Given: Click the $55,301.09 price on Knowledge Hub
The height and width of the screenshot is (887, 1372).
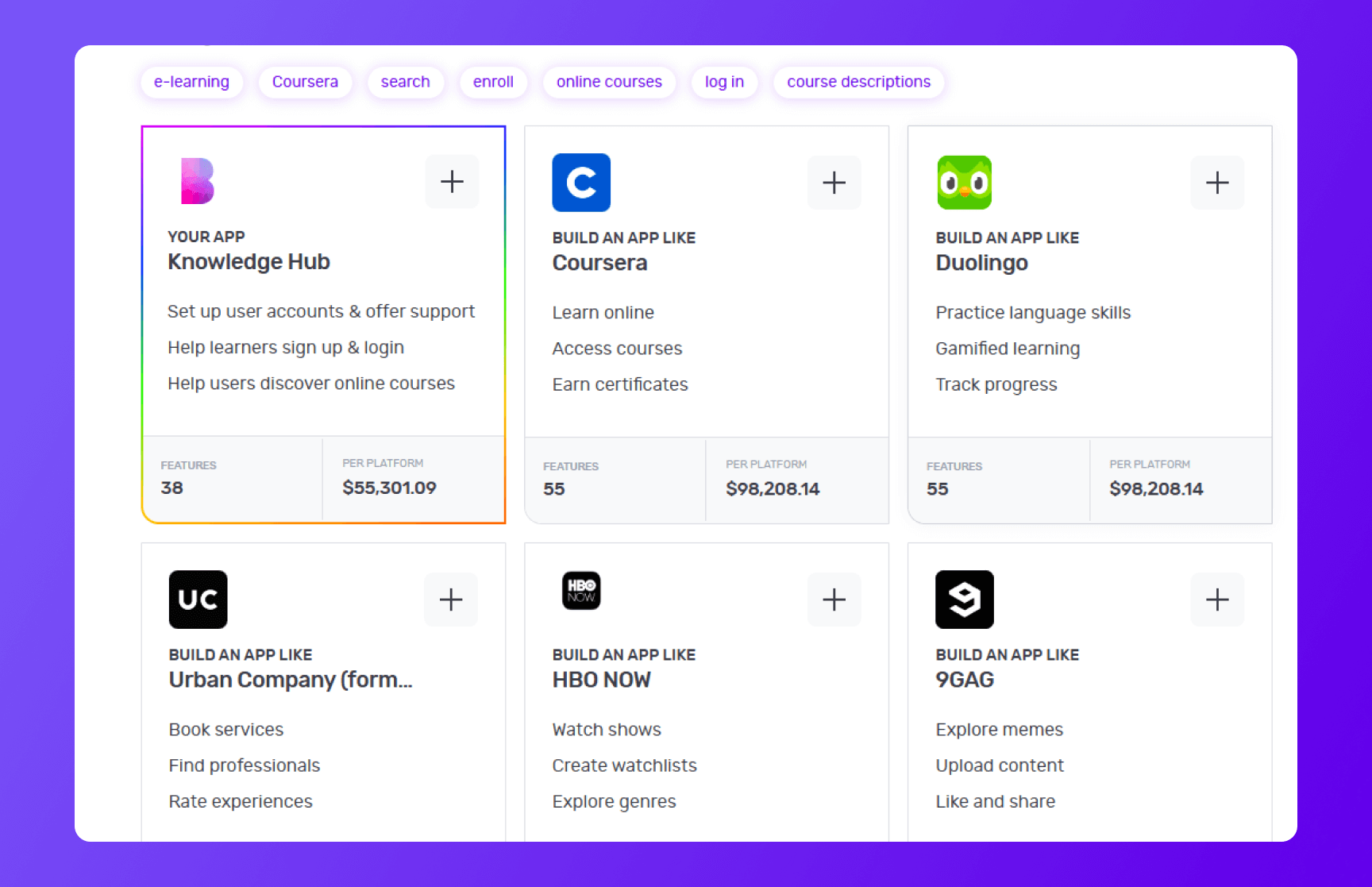Looking at the screenshot, I should pos(389,488).
